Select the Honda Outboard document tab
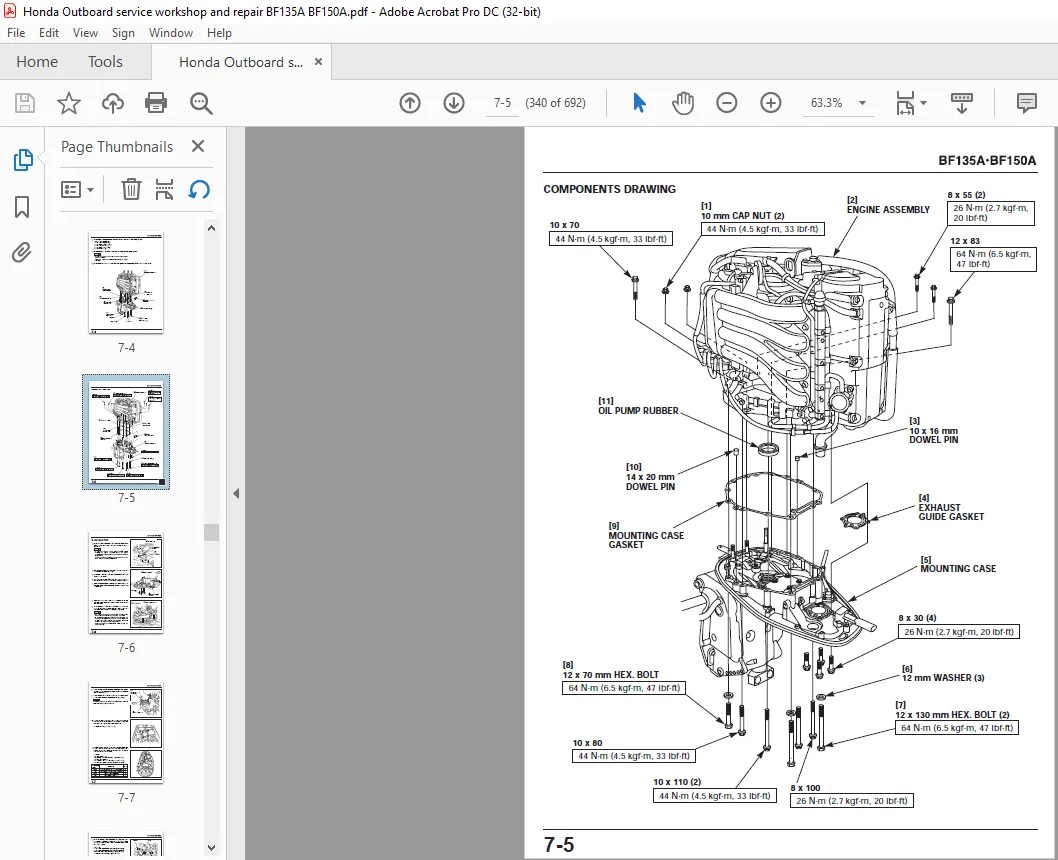Screen dimensions: 1058x860 [240, 62]
